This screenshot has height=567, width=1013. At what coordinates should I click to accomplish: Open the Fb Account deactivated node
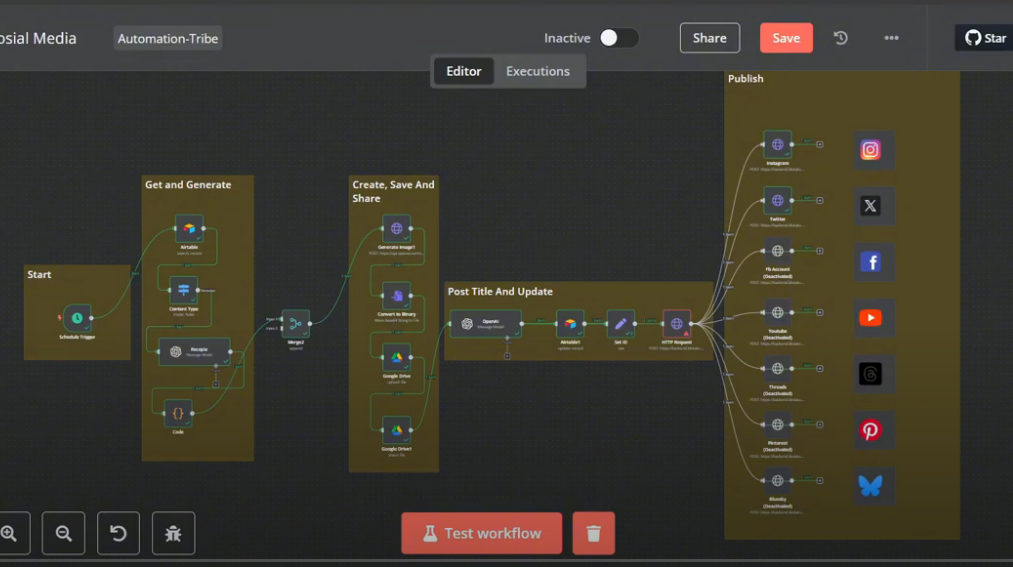(x=777, y=251)
